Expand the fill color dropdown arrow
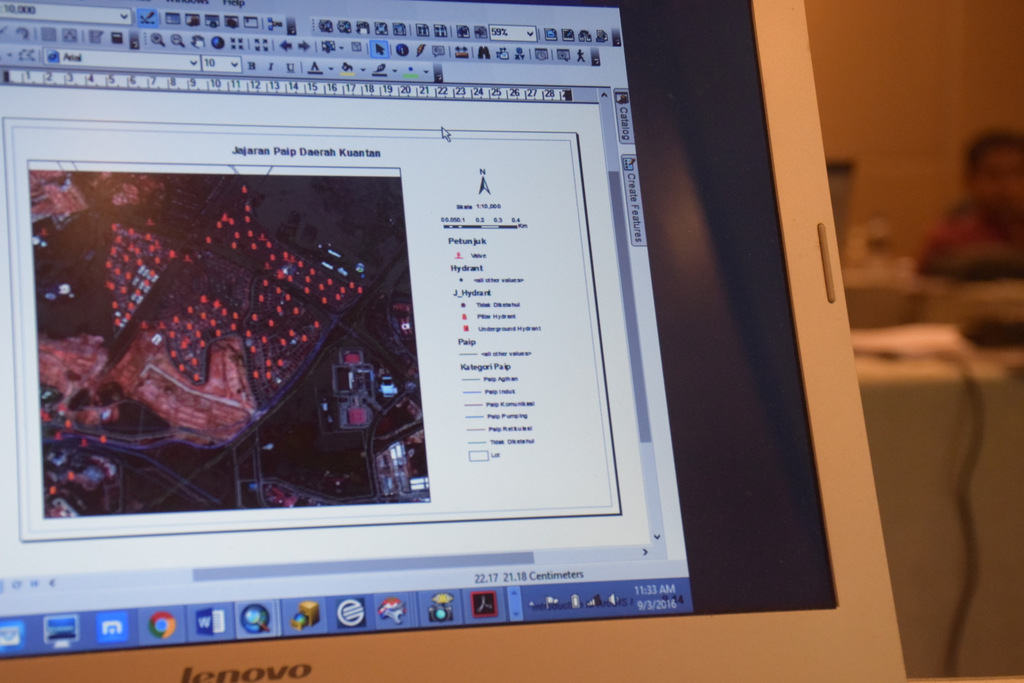 [362, 70]
